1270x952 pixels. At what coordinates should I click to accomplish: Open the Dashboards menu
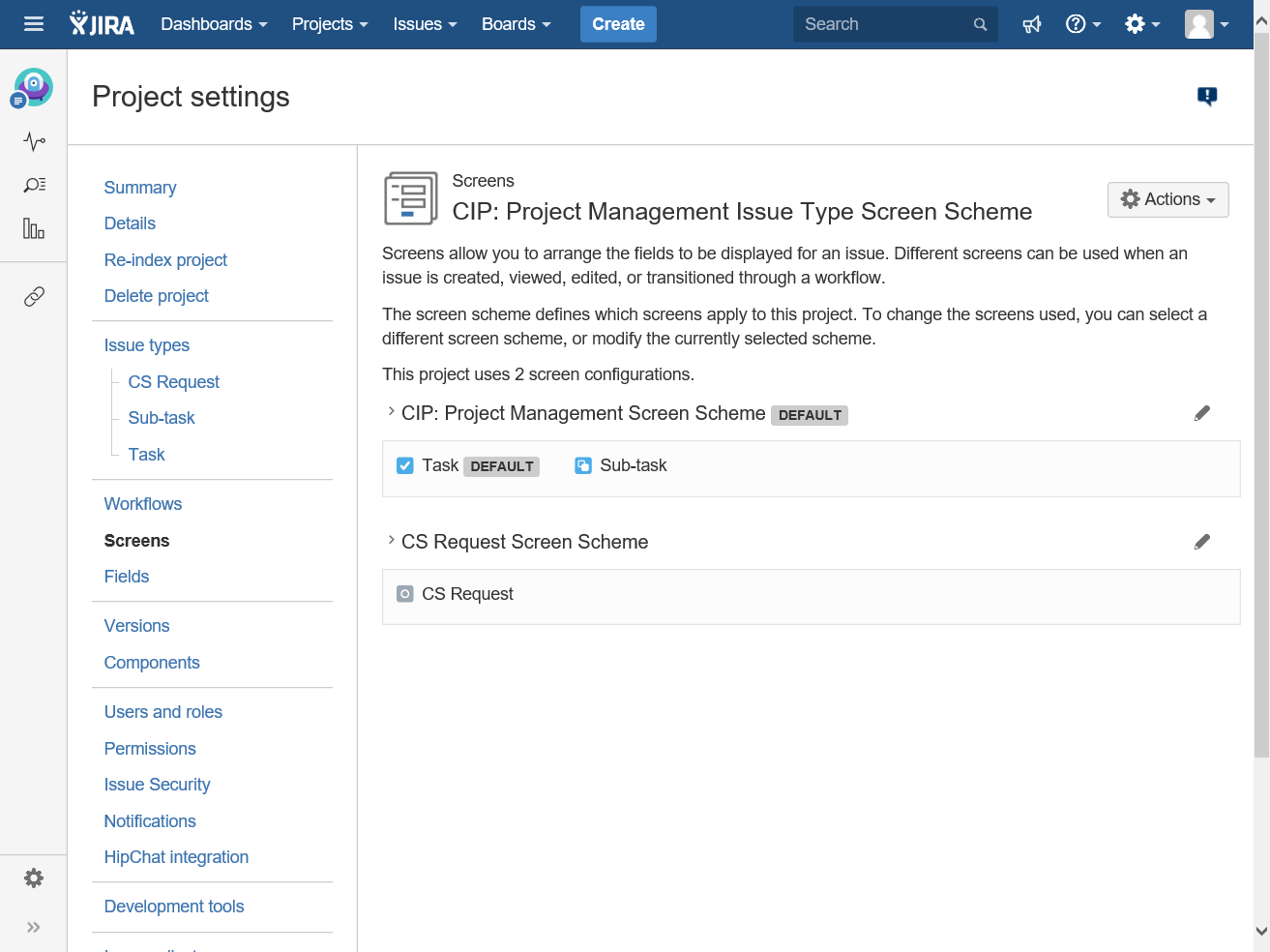(214, 24)
